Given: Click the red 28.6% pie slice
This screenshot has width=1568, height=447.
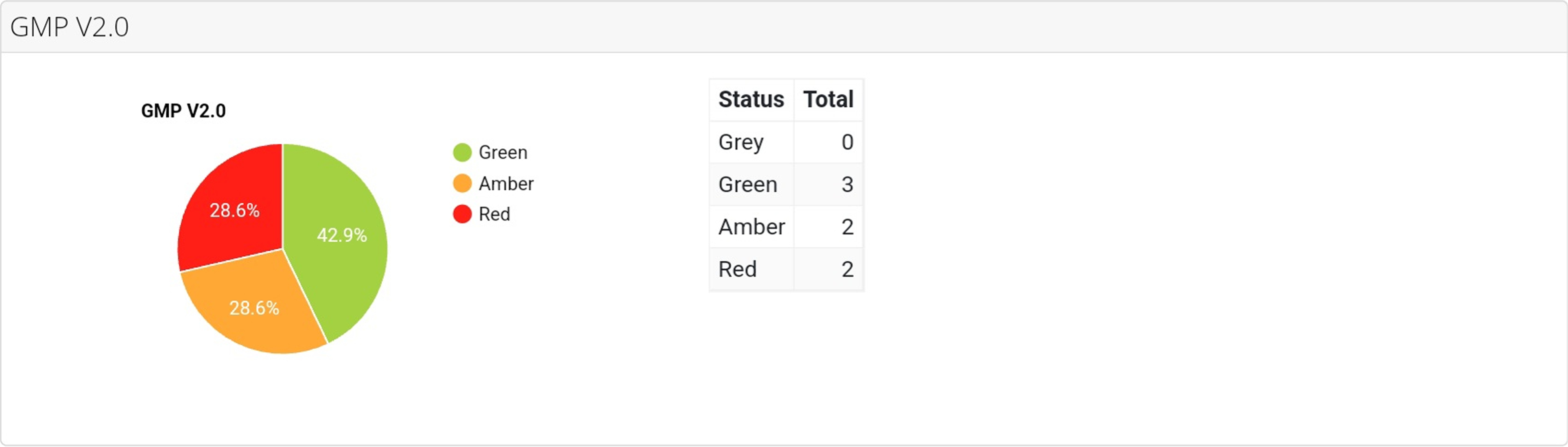Looking at the screenshot, I should (234, 211).
